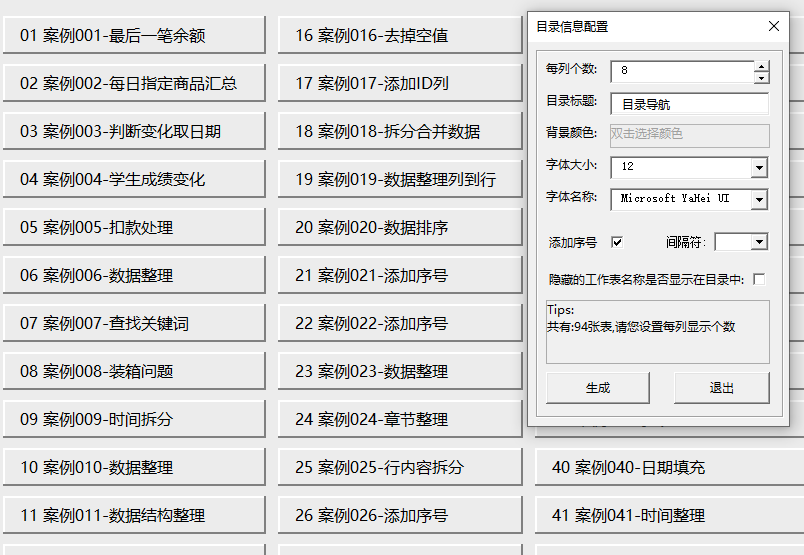
Task: Enable showing hidden worksheets in directory
Action: point(759,280)
